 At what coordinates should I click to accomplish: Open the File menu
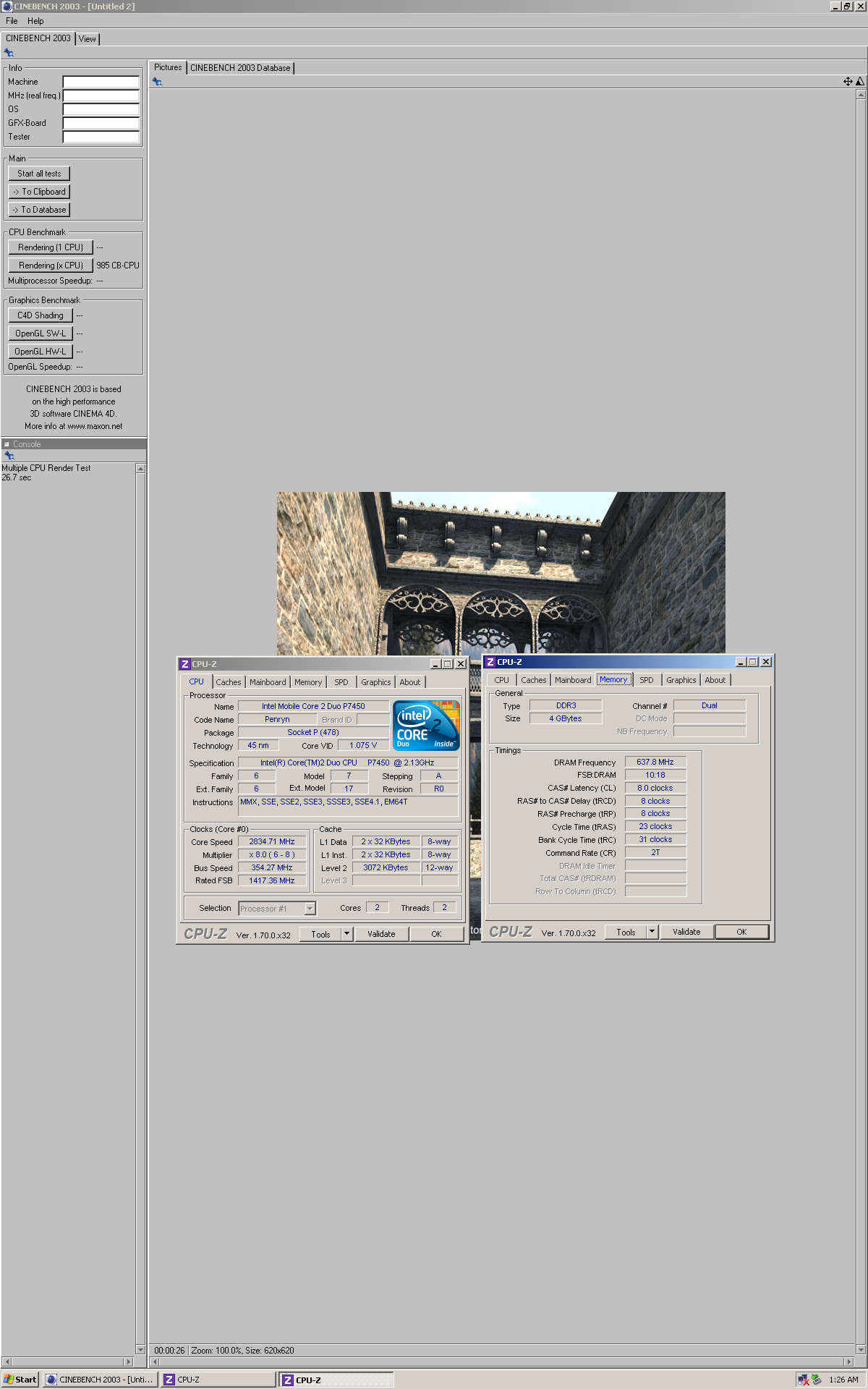(12, 21)
